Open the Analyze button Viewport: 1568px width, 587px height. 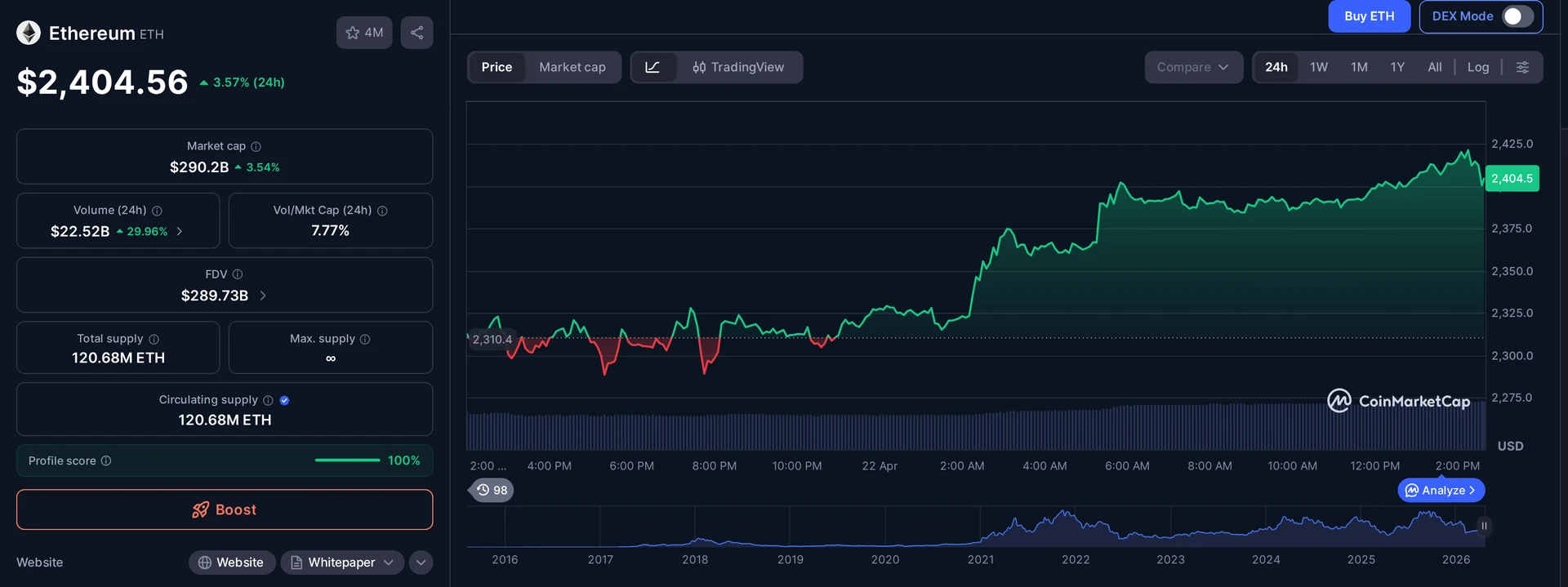pos(1441,490)
